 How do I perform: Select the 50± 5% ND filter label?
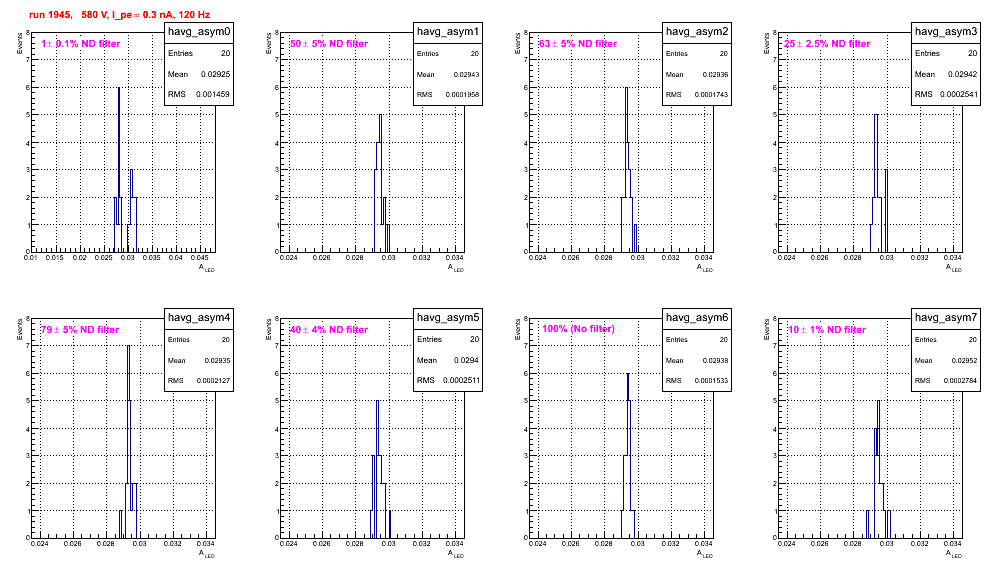(x=329, y=44)
